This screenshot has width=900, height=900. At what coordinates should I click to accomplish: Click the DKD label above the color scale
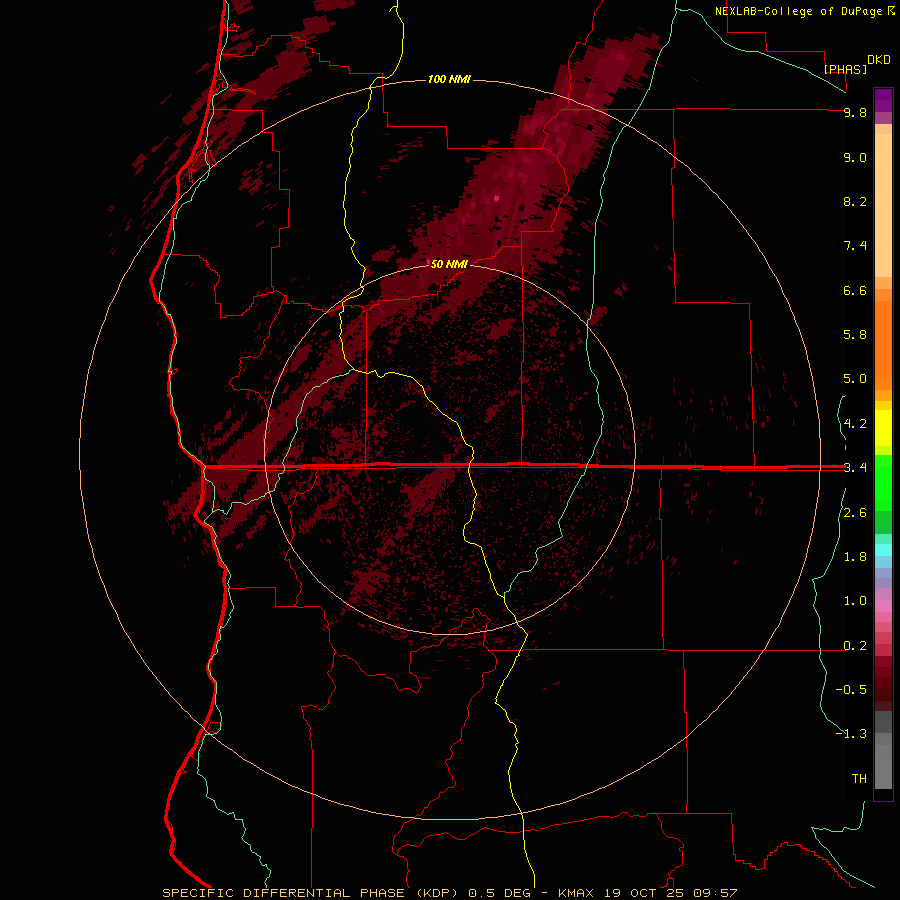pyautogui.click(x=879, y=60)
